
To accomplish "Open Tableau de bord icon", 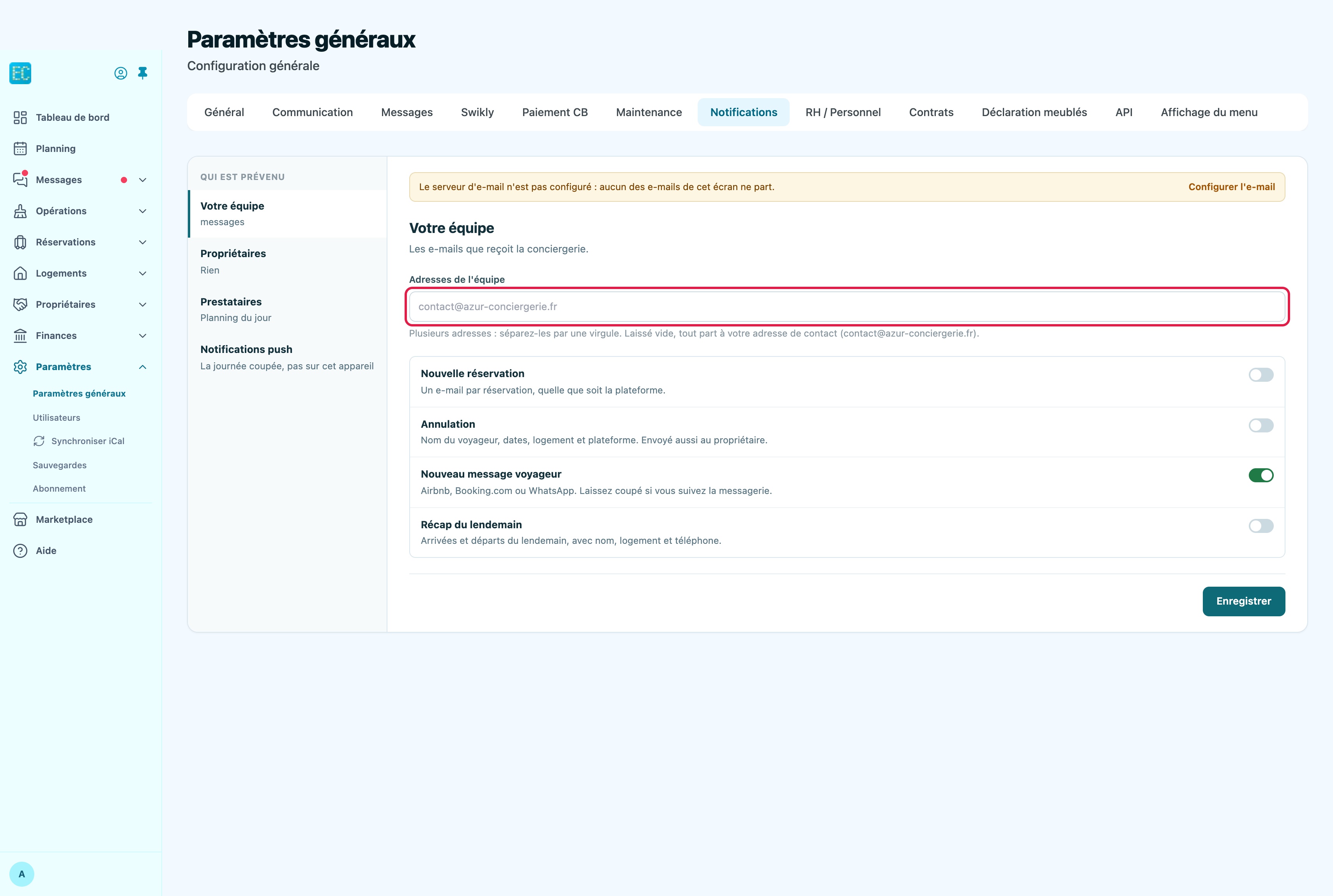I will pyautogui.click(x=20, y=118).
